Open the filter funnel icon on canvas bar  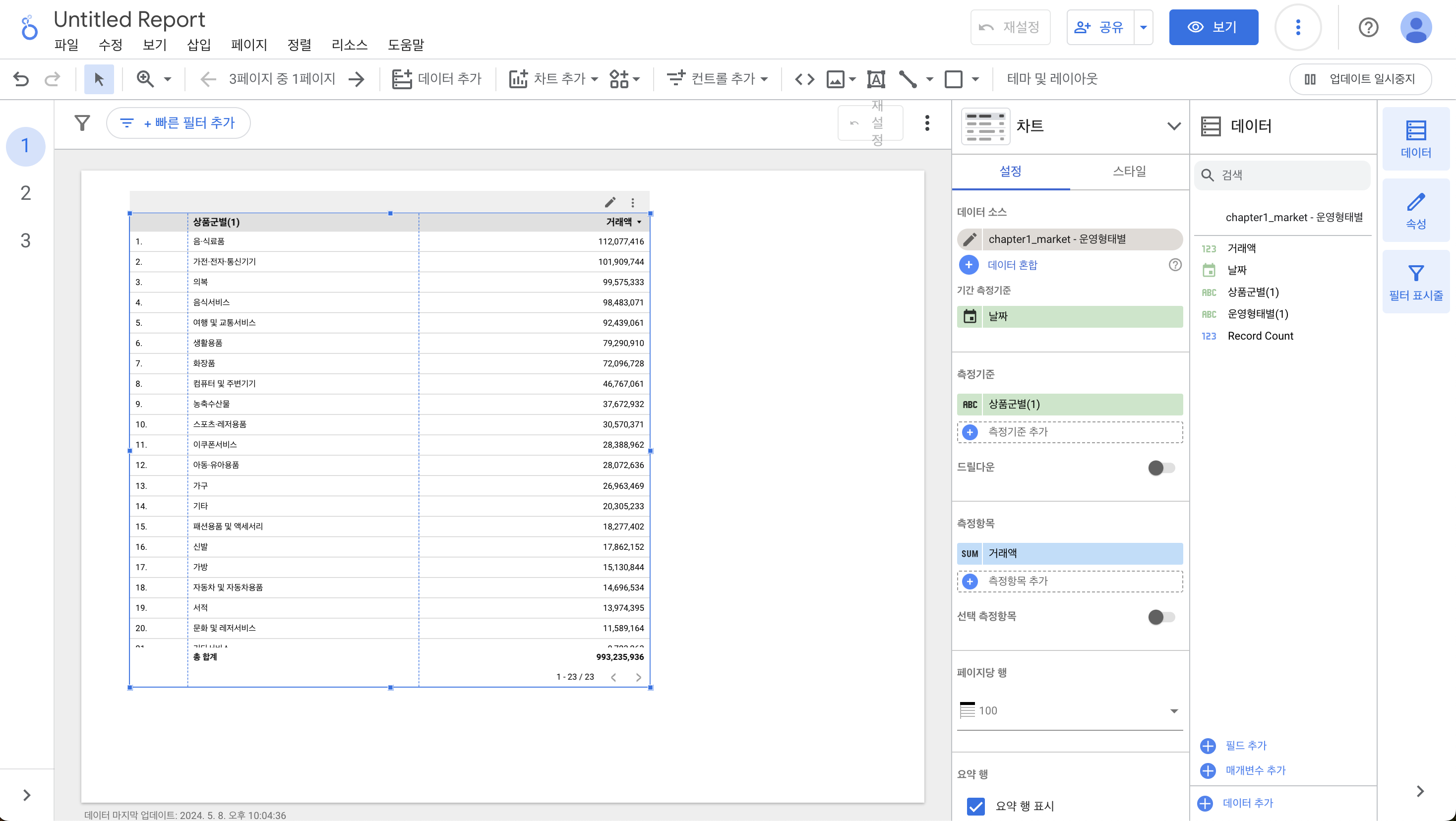(x=82, y=122)
